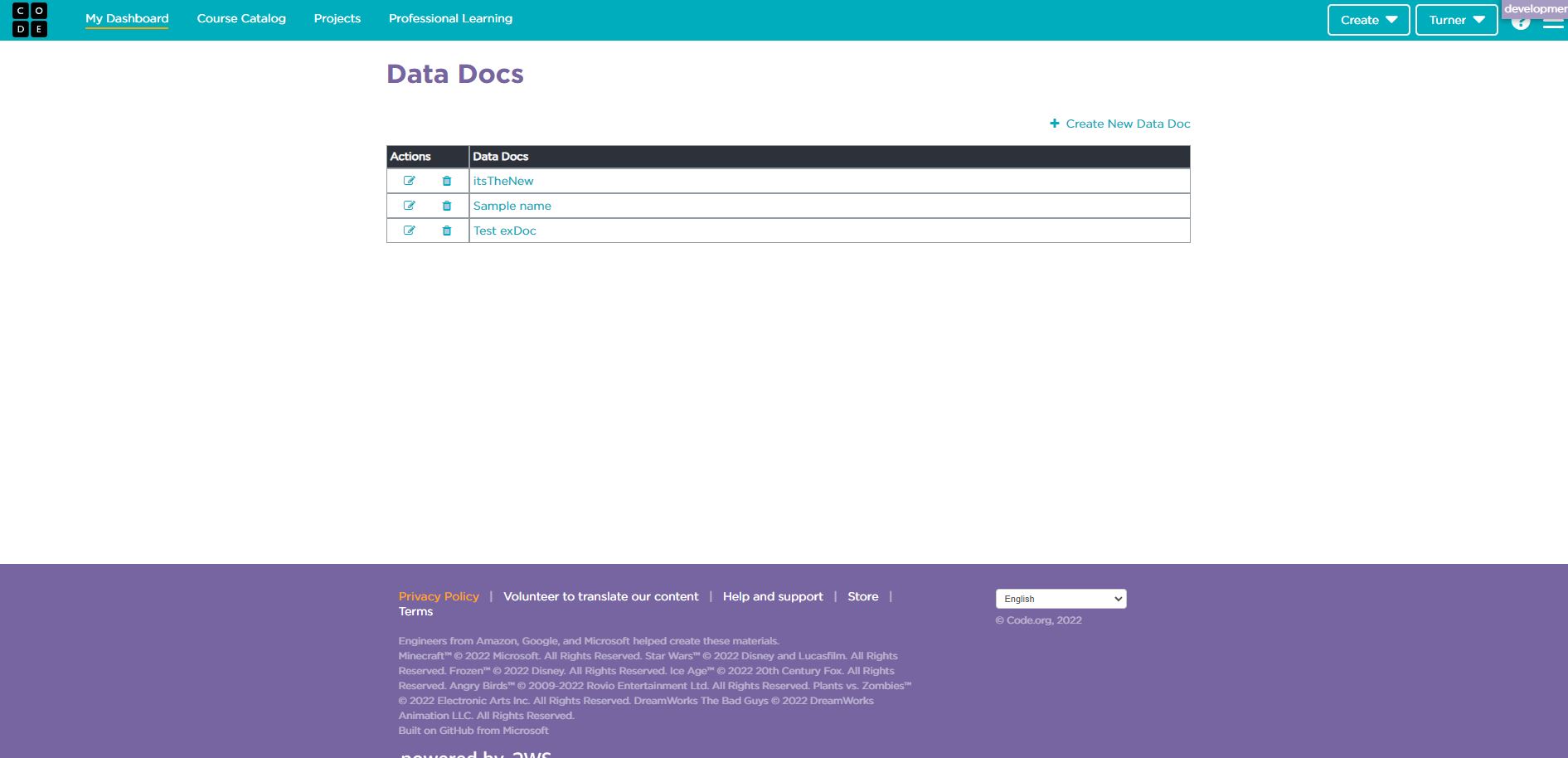This screenshot has height=758, width=1568.
Task: Open the hamburger menu icon
Action: point(1553,23)
